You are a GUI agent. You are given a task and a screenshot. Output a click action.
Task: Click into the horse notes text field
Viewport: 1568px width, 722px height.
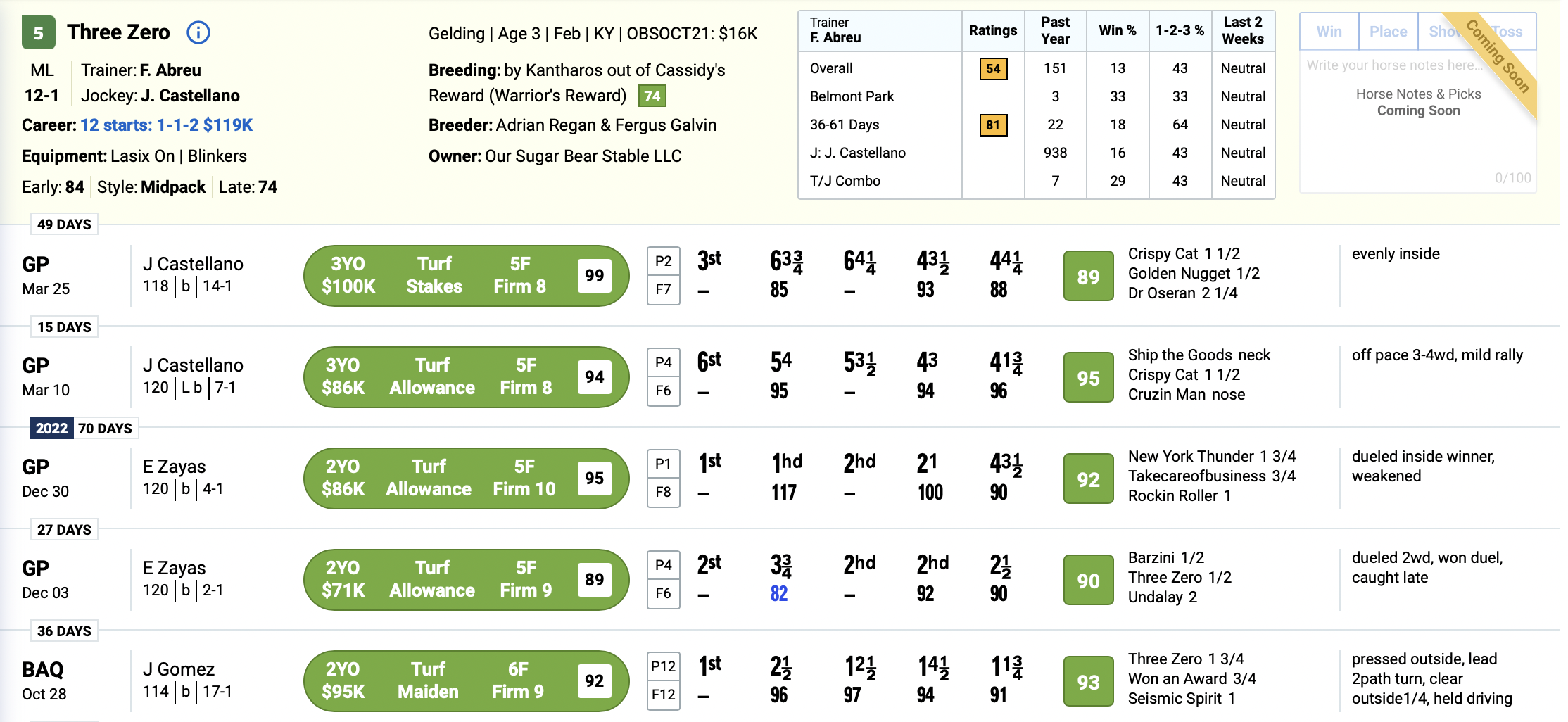[x=1418, y=121]
